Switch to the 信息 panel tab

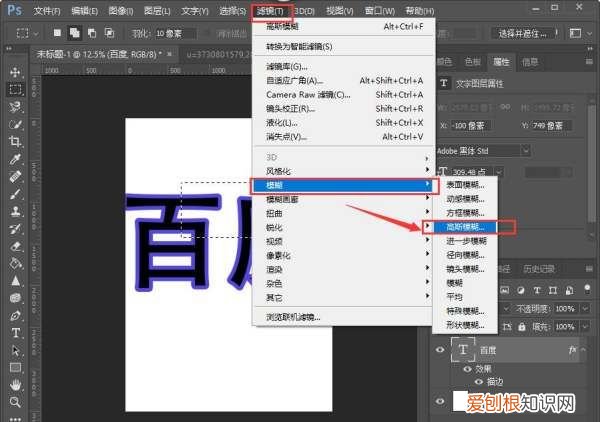(530, 62)
